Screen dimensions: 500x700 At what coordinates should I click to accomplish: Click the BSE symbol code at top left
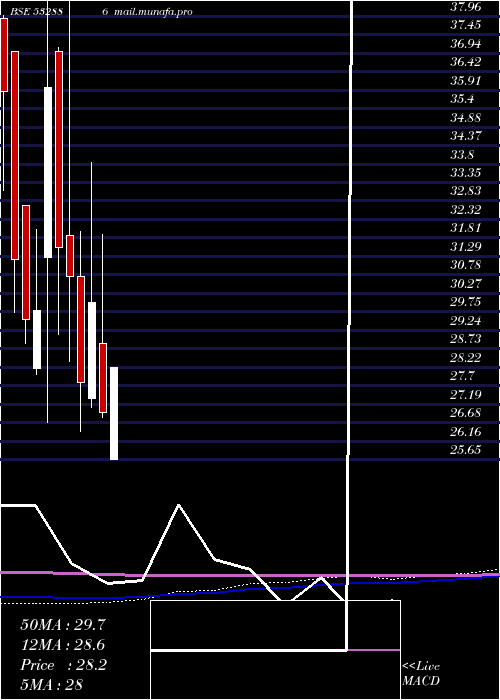coord(39,12)
